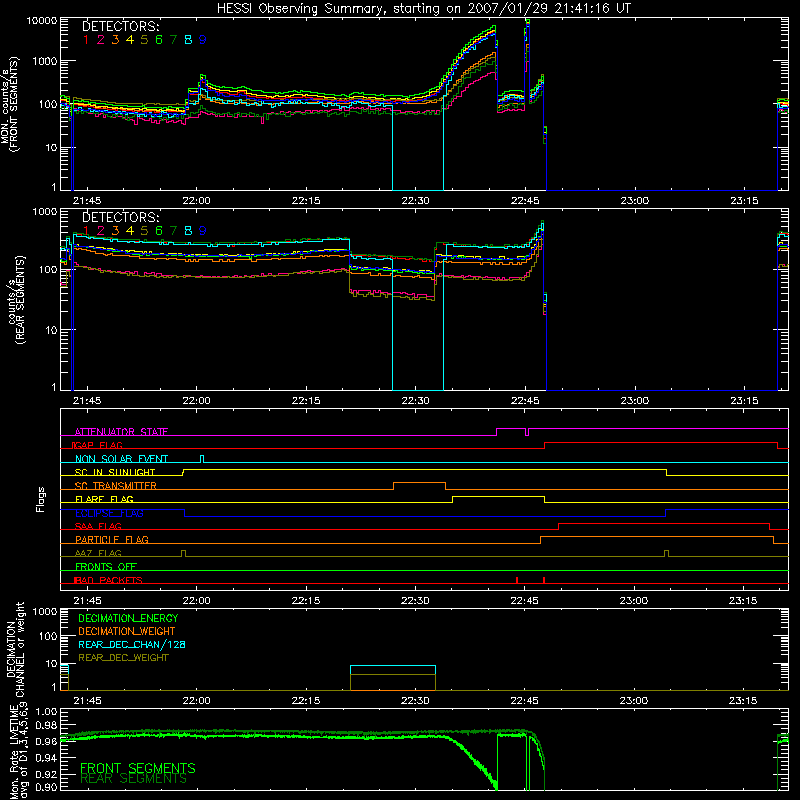The width and height of the screenshot is (800, 800).
Task: Click the DETECTORS: heading in front segments plot
Action: tap(121, 26)
